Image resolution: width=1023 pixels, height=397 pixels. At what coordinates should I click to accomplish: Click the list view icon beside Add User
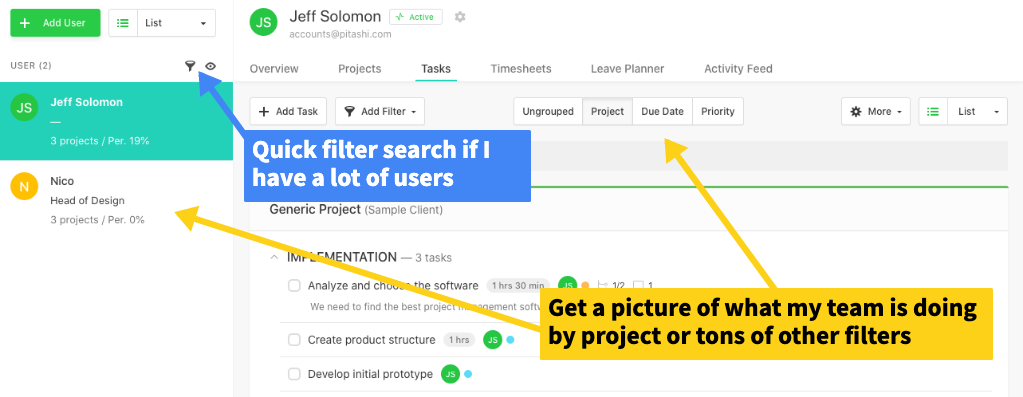[123, 23]
